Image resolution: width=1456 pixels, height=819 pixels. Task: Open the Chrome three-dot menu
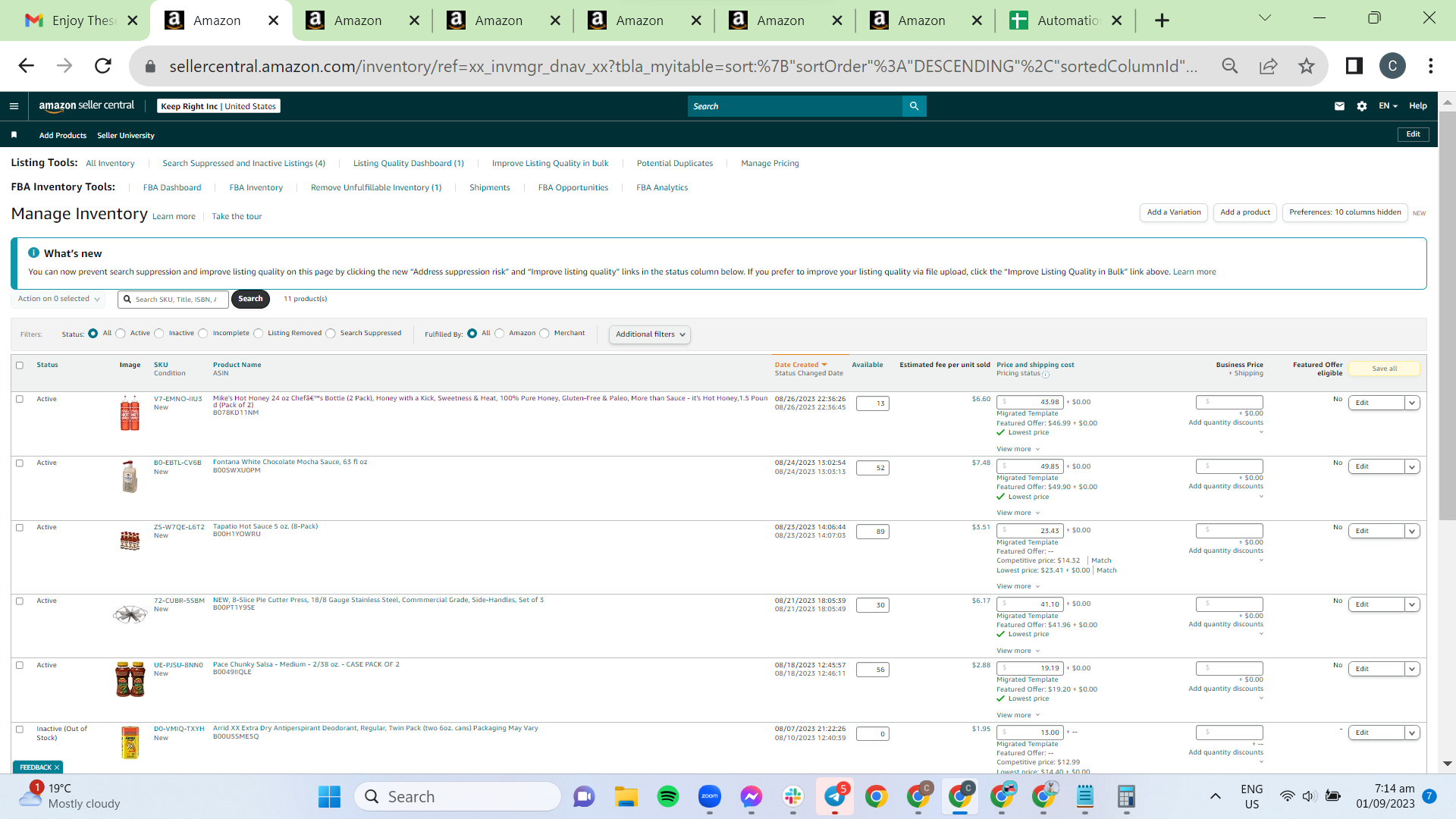[1431, 66]
